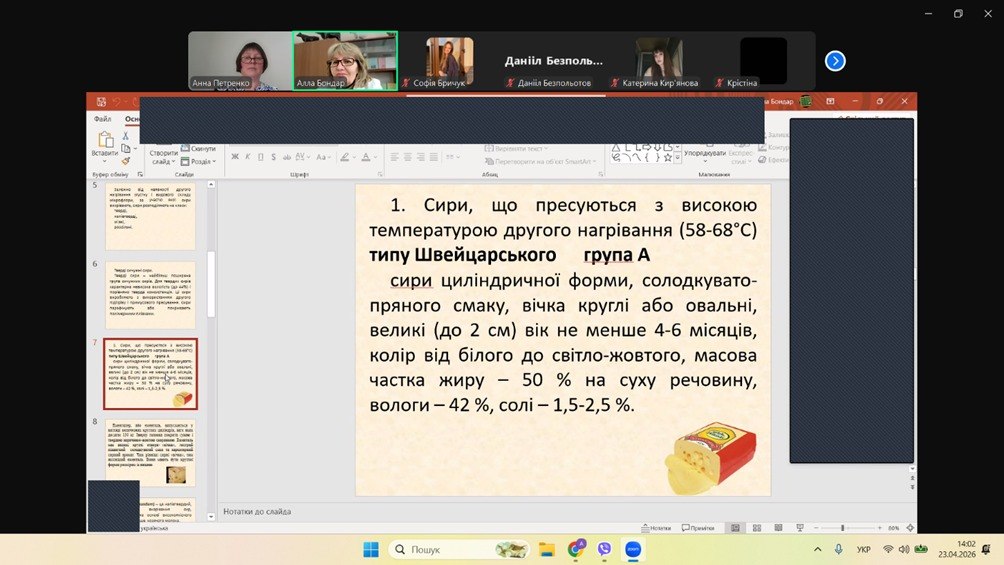Click the Примітки comments button
Screen dimensions: 1004x565
point(698,528)
